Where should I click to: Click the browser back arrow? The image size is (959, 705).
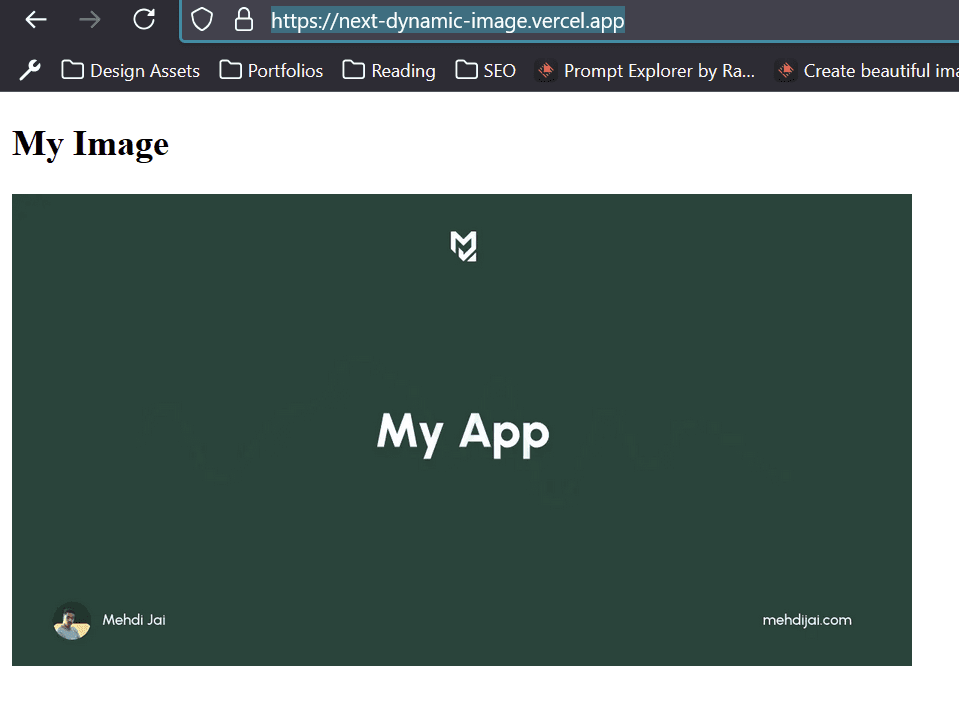pos(36,20)
